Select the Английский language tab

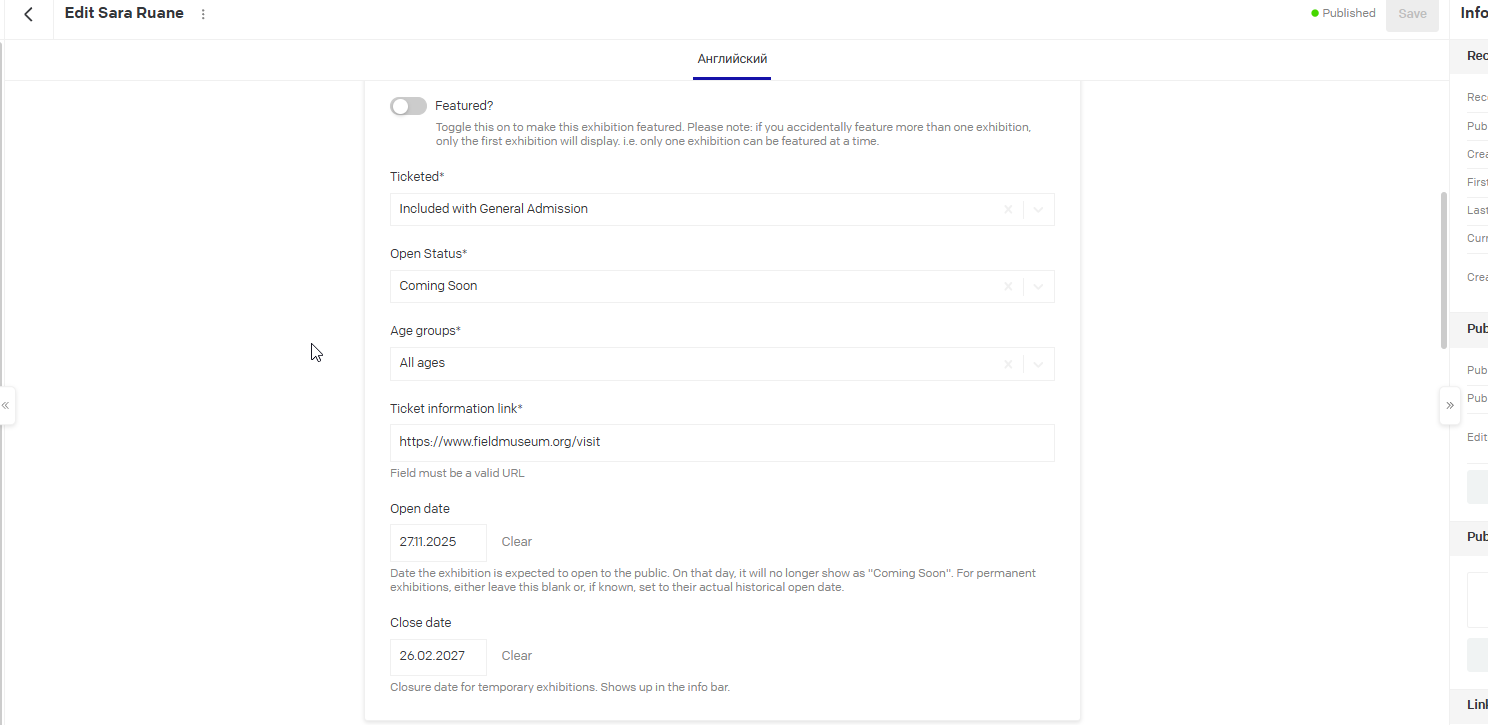pos(732,59)
